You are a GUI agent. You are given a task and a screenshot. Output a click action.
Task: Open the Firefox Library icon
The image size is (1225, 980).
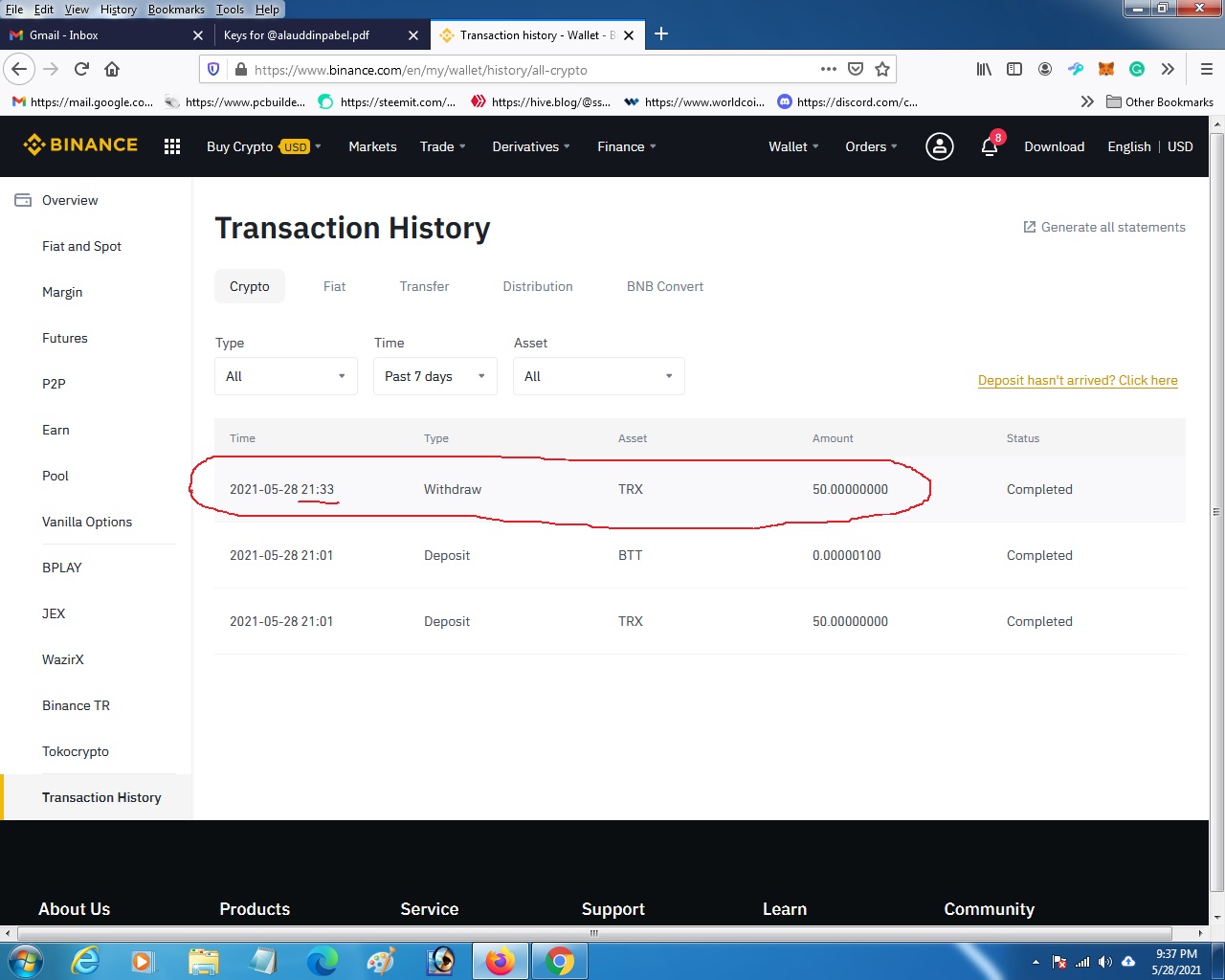pos(984,69)
